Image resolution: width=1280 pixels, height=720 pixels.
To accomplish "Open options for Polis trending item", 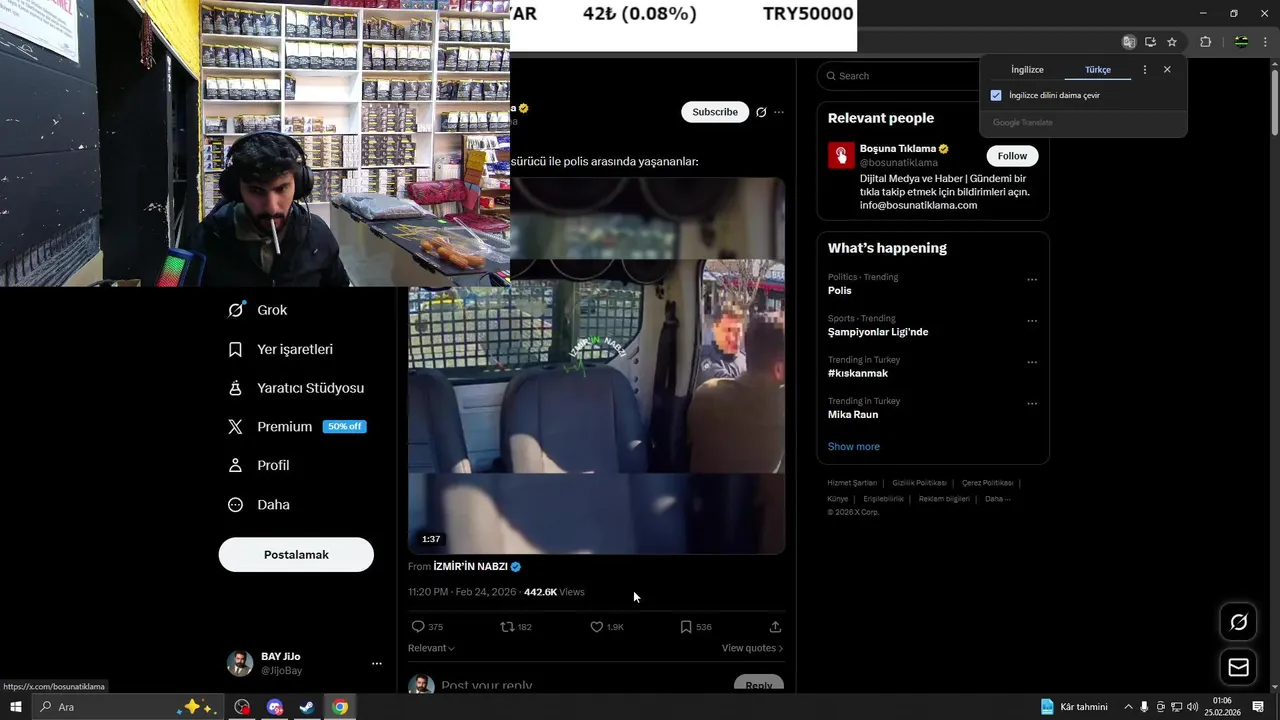I will pyautogui.click(x=1032, y=280).
